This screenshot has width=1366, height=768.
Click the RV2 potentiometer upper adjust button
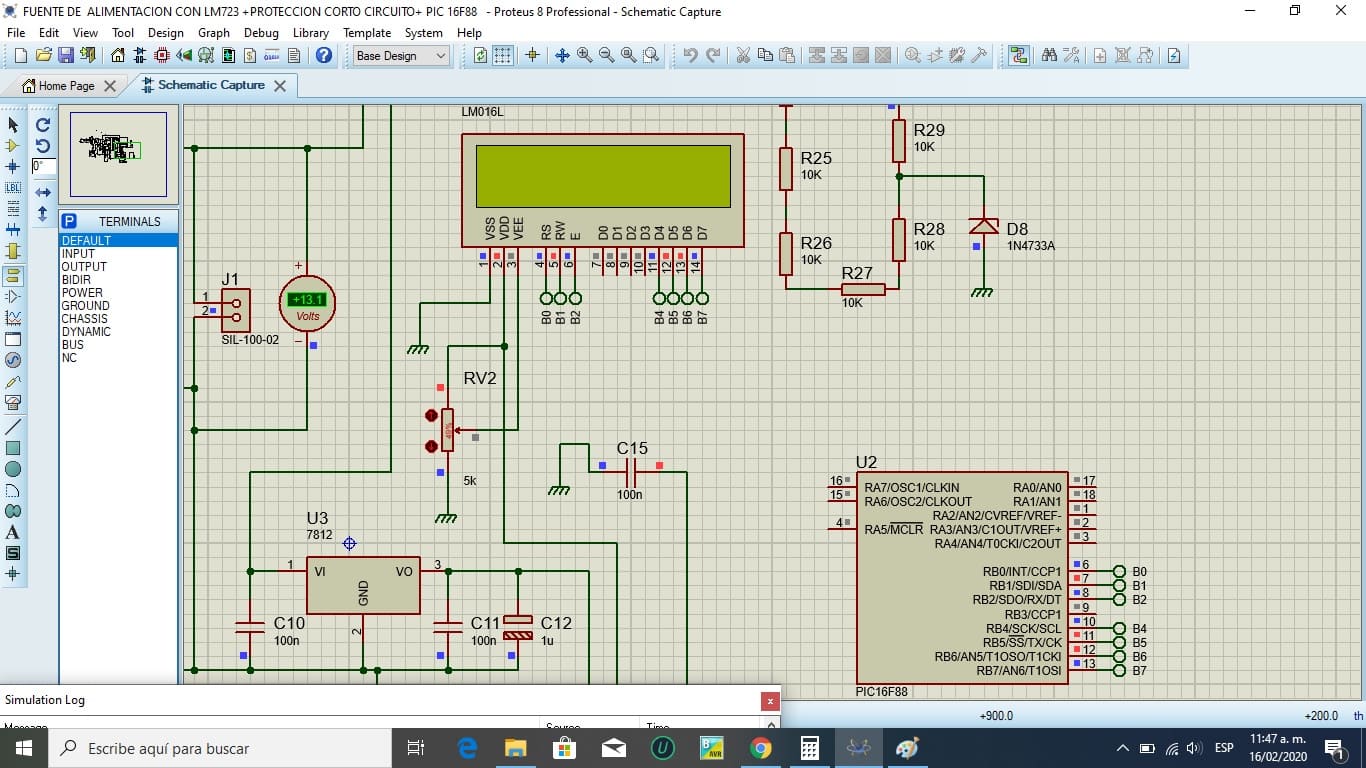[x=431, y=415]
